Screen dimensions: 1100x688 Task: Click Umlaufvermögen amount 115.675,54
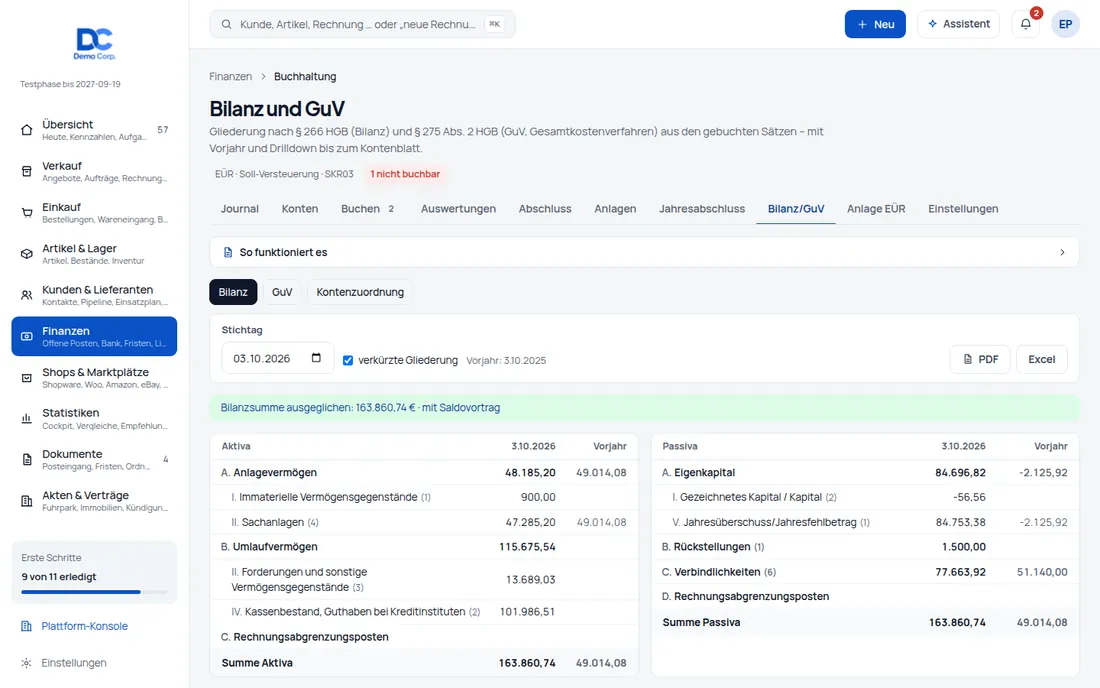pyautogui.click(x=527, y=547)
